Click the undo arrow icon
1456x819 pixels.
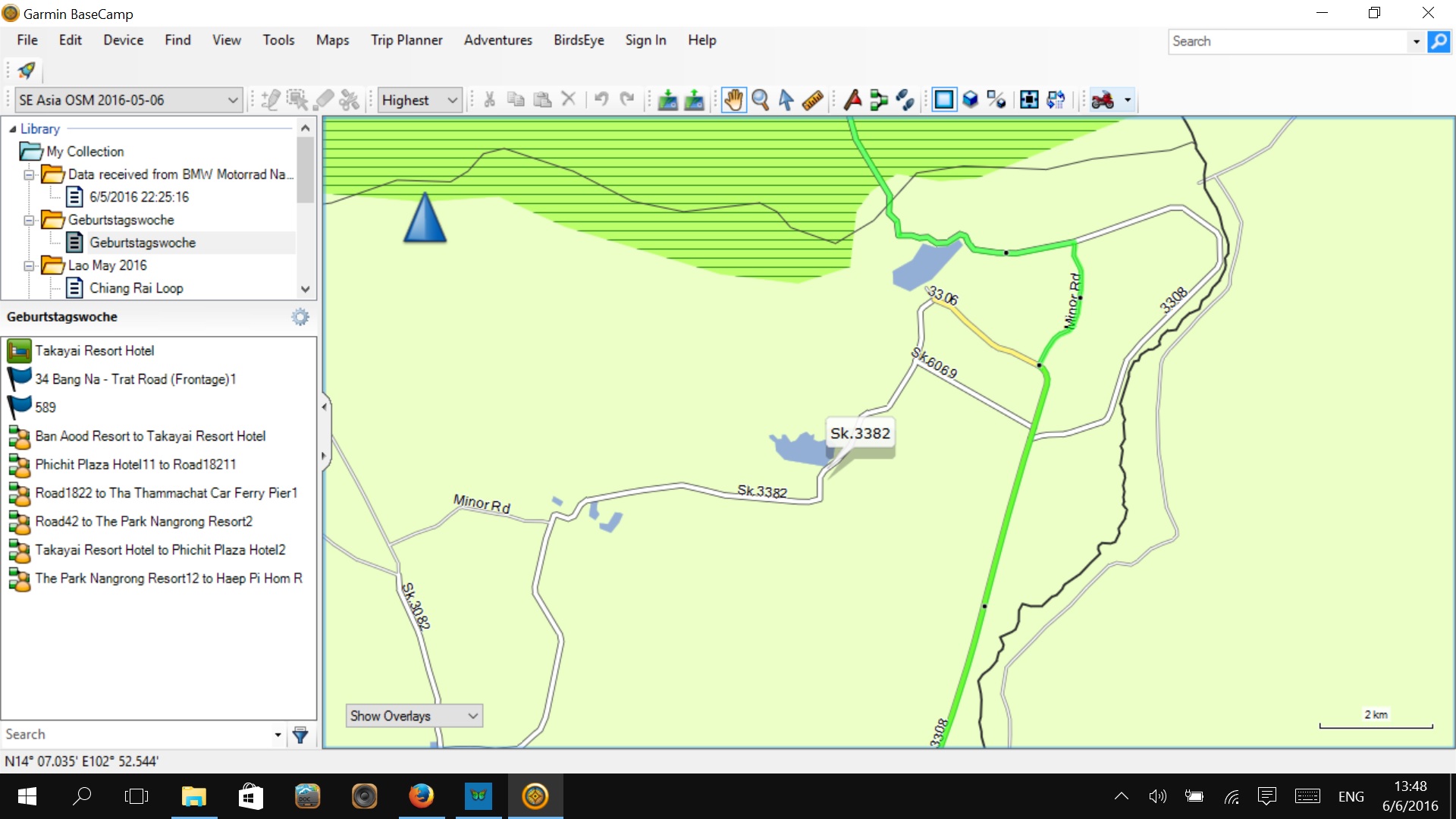pos(601,99)
